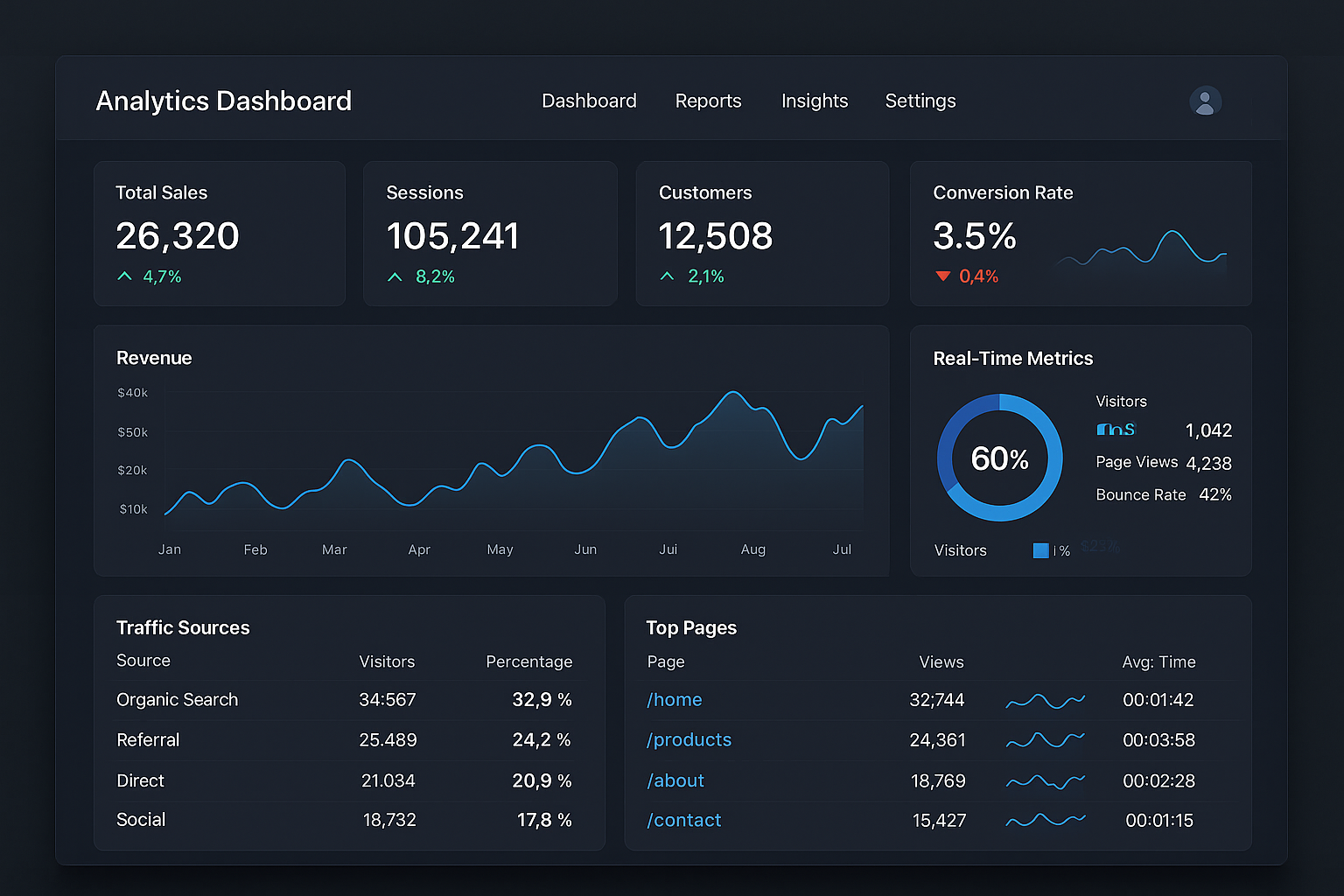1344x896 pixels.
Task: Click the red down arrow on Conversion Rate
Action: click(x=942, y=276)
